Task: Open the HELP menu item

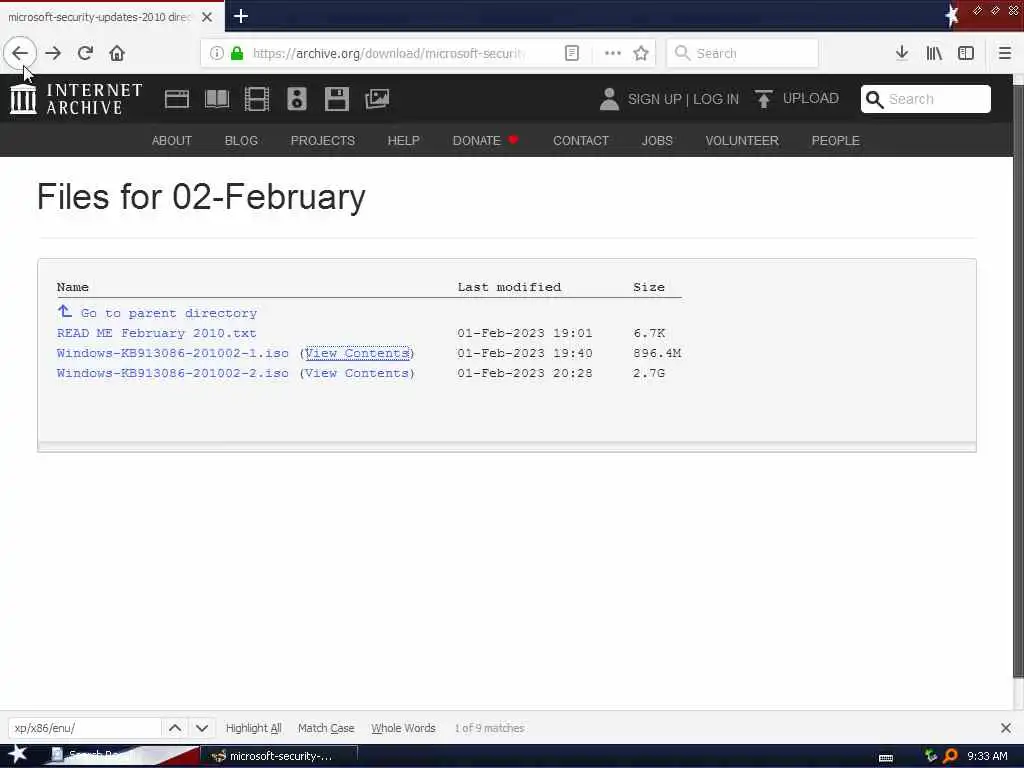Action: pyautogui.click(x=404, y=140)
